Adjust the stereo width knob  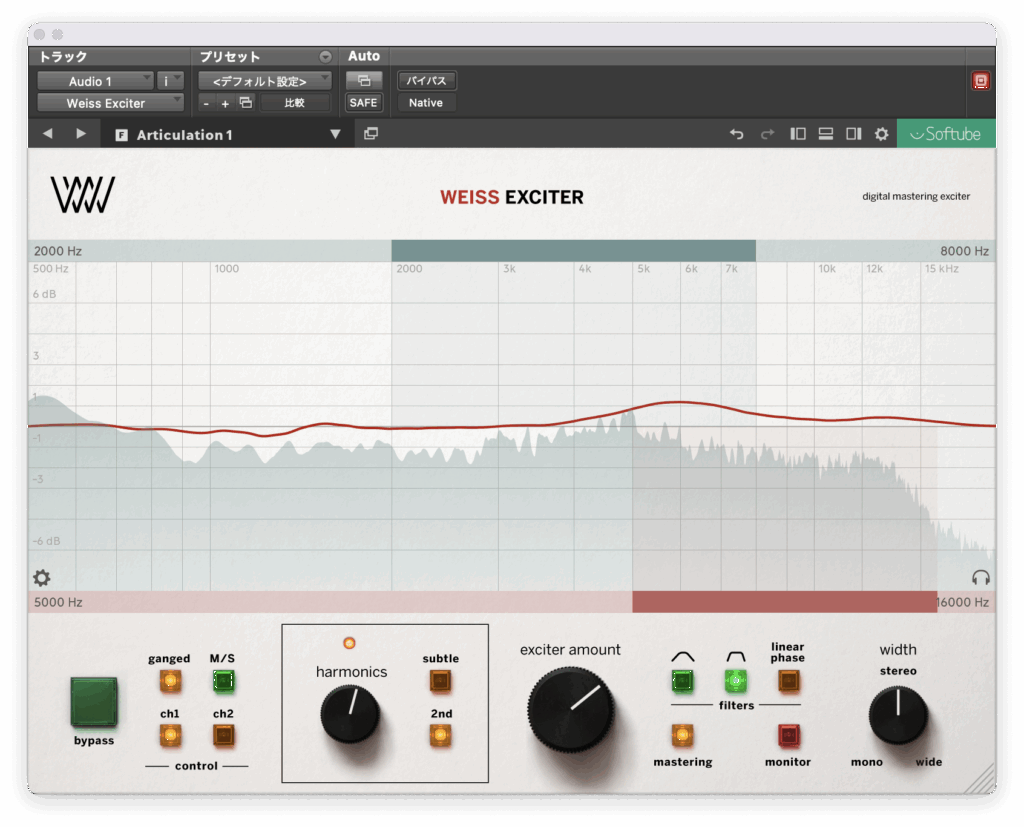point(898,715)
